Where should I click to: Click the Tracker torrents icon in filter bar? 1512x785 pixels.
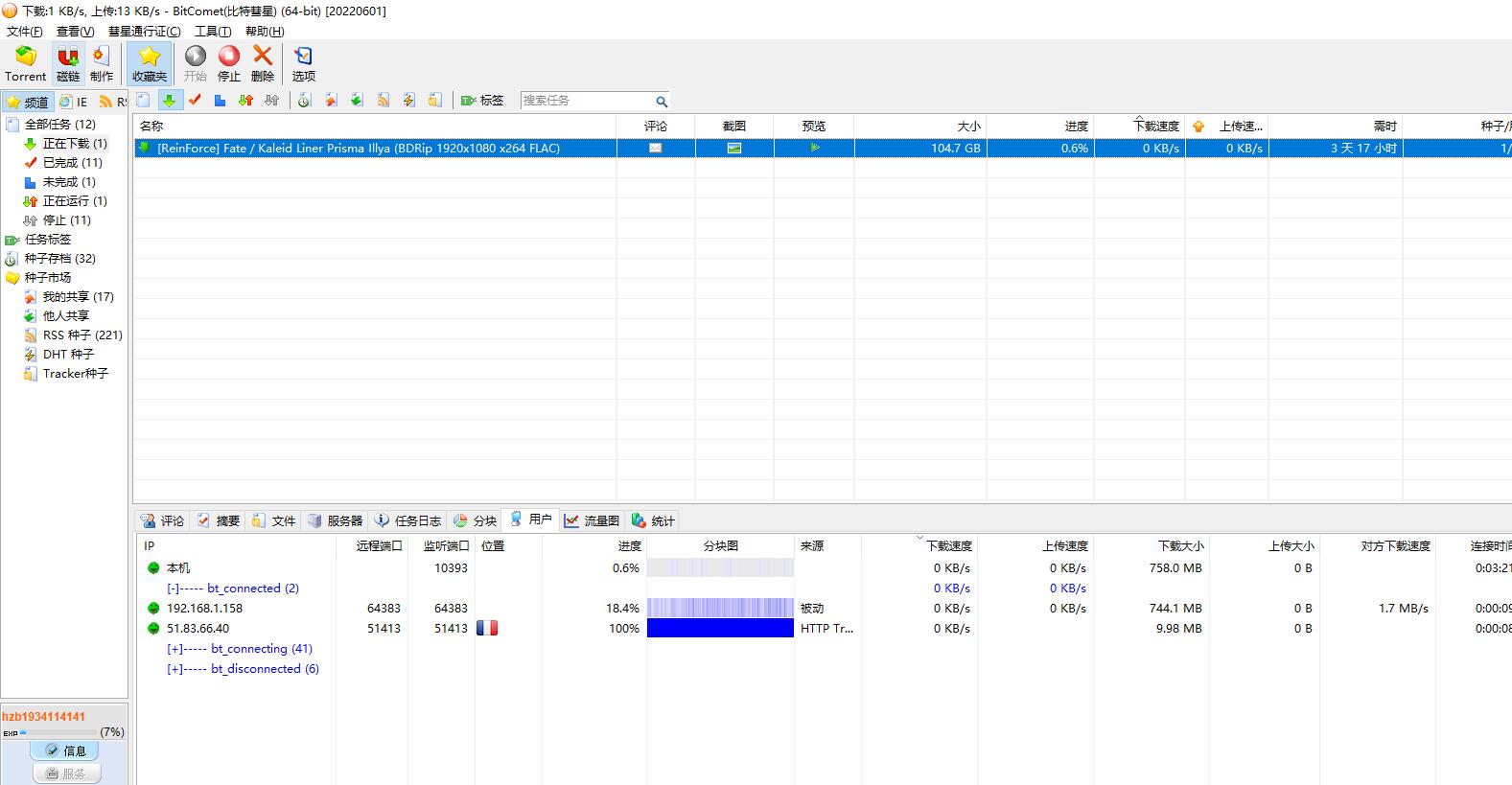point(434,101)
